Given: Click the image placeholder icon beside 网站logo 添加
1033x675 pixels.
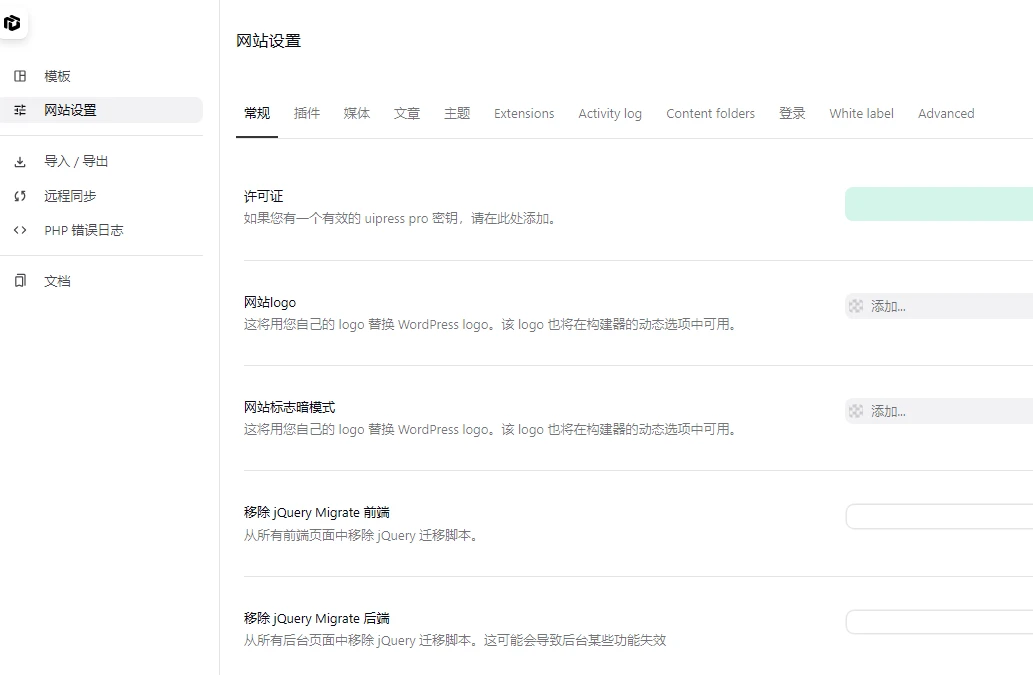Looking at the screenshot, I should pyautogui.click(x=856, y=305).
